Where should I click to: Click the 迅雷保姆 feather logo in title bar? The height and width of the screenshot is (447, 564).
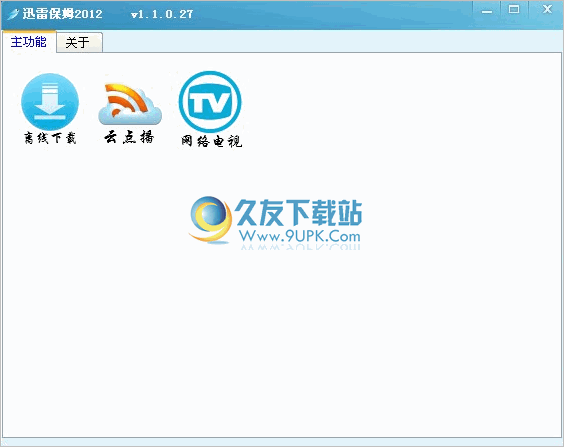[x=13, y=14]
